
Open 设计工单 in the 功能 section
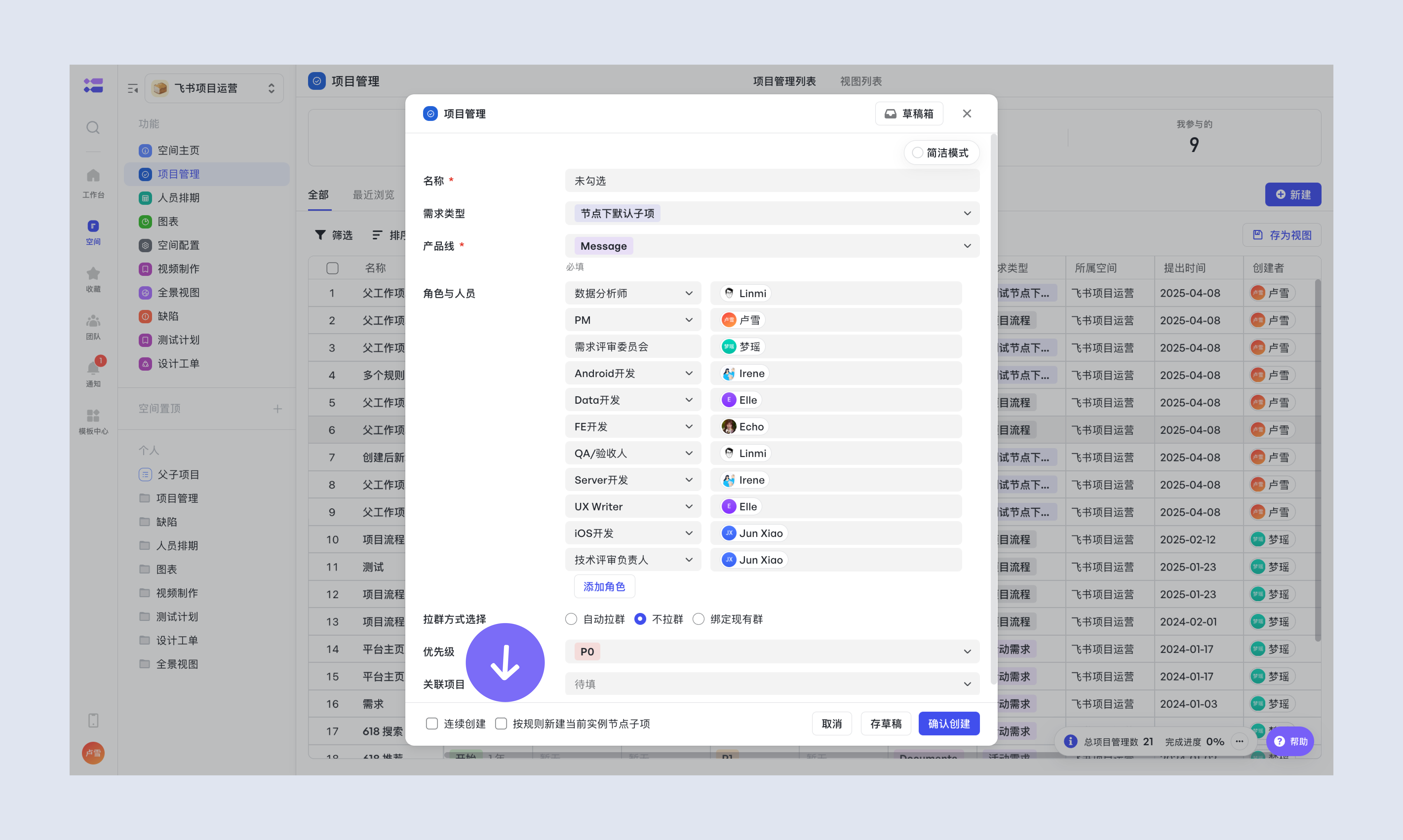(207, 363)
